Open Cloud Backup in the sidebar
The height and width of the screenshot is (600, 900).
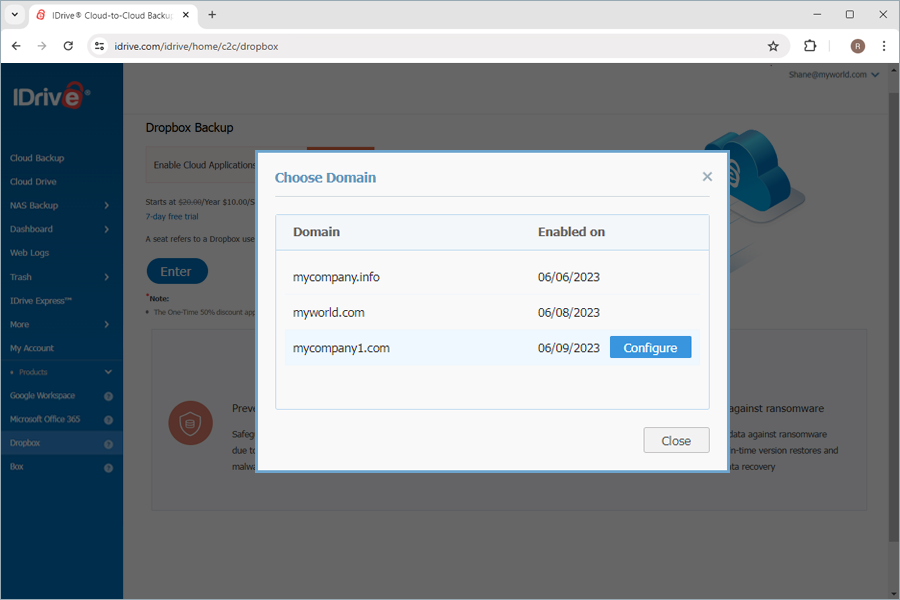pos(37,158)
